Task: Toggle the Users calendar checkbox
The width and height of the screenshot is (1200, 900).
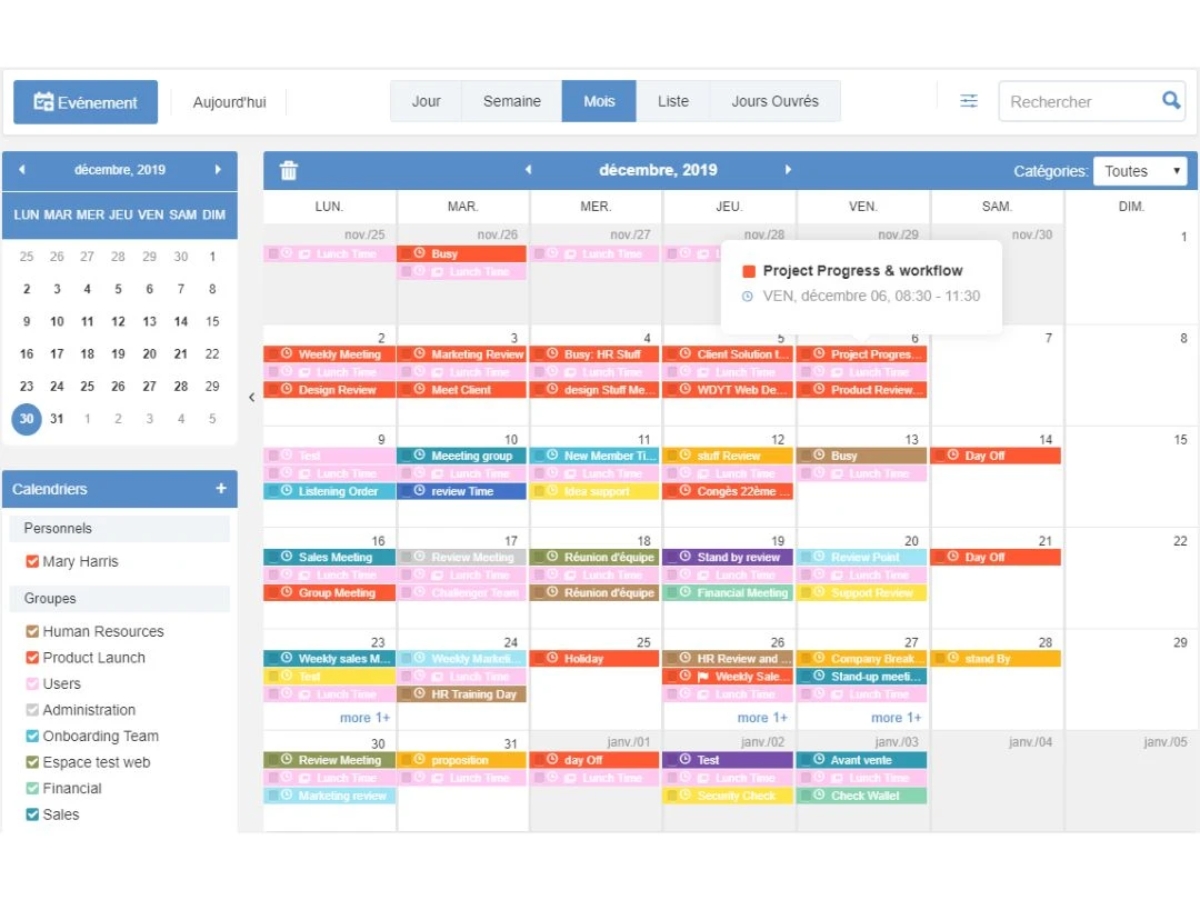Action: pyautogui.click(x=32, y=684)
